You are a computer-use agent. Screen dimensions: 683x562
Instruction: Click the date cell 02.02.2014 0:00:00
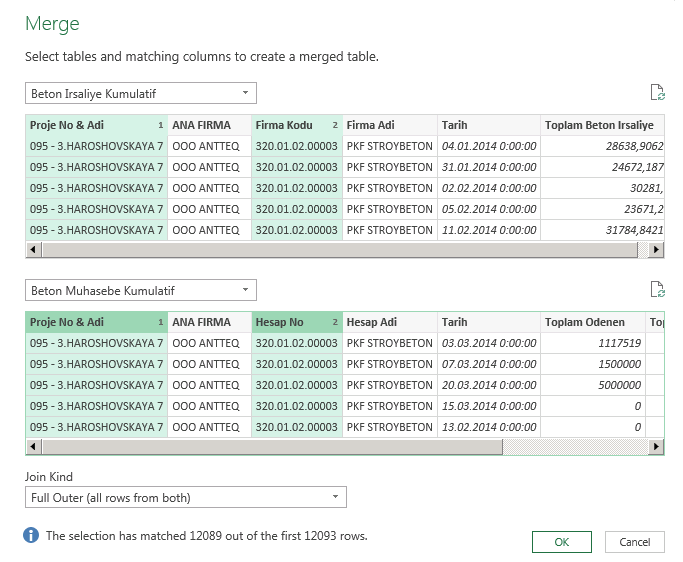489,188
